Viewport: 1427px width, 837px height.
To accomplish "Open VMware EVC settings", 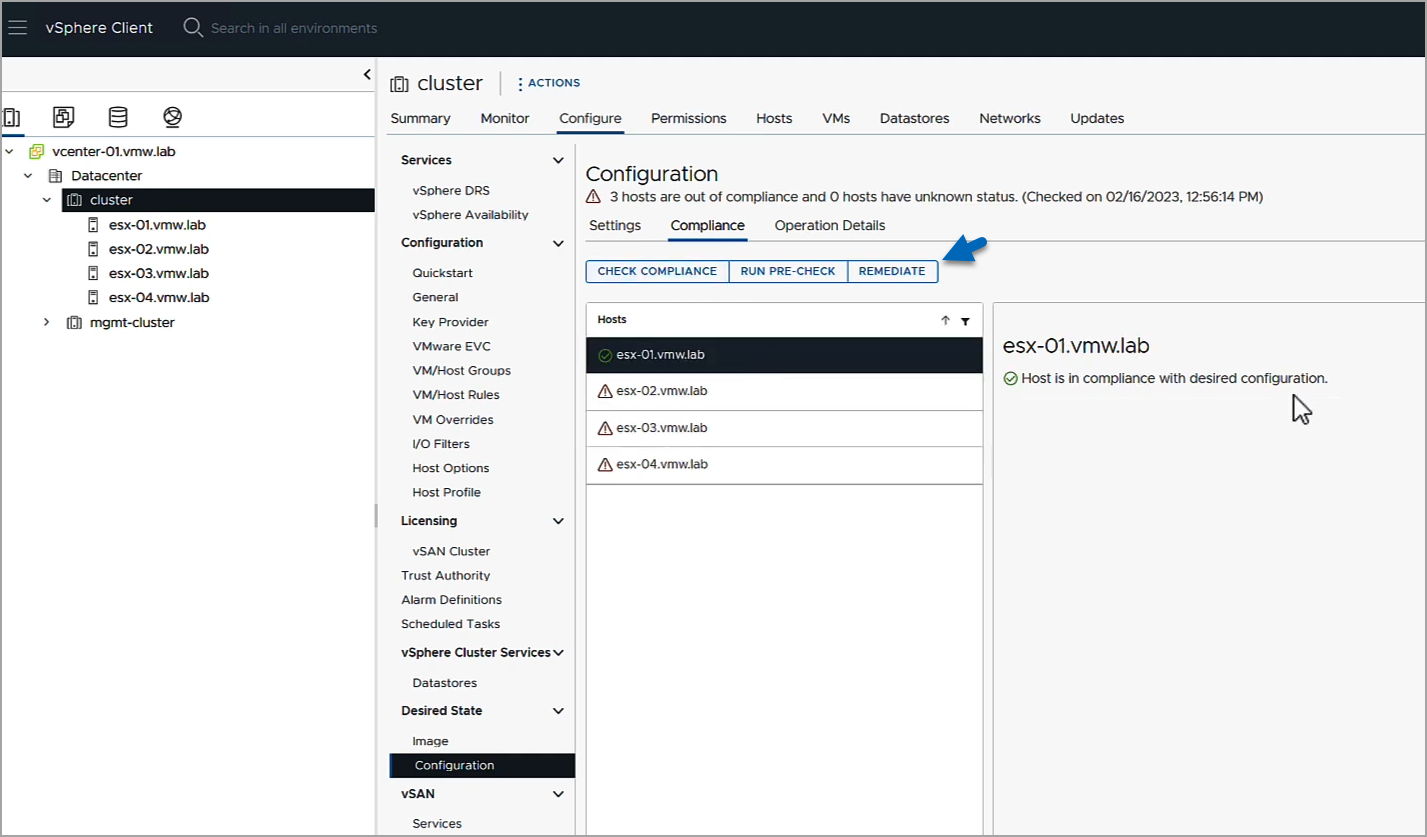I will 451,346.
